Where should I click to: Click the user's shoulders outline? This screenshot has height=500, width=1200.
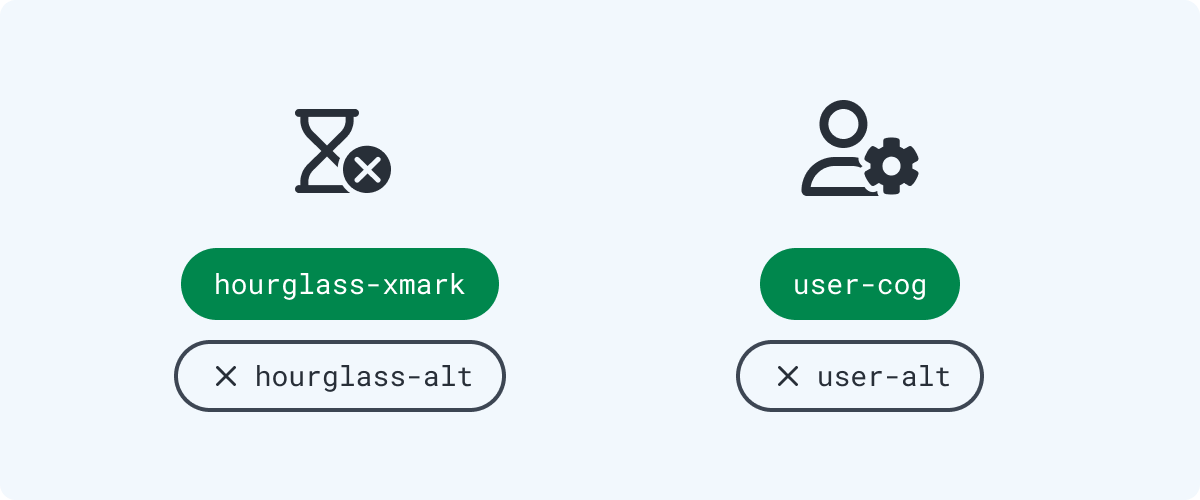[832, 178]
